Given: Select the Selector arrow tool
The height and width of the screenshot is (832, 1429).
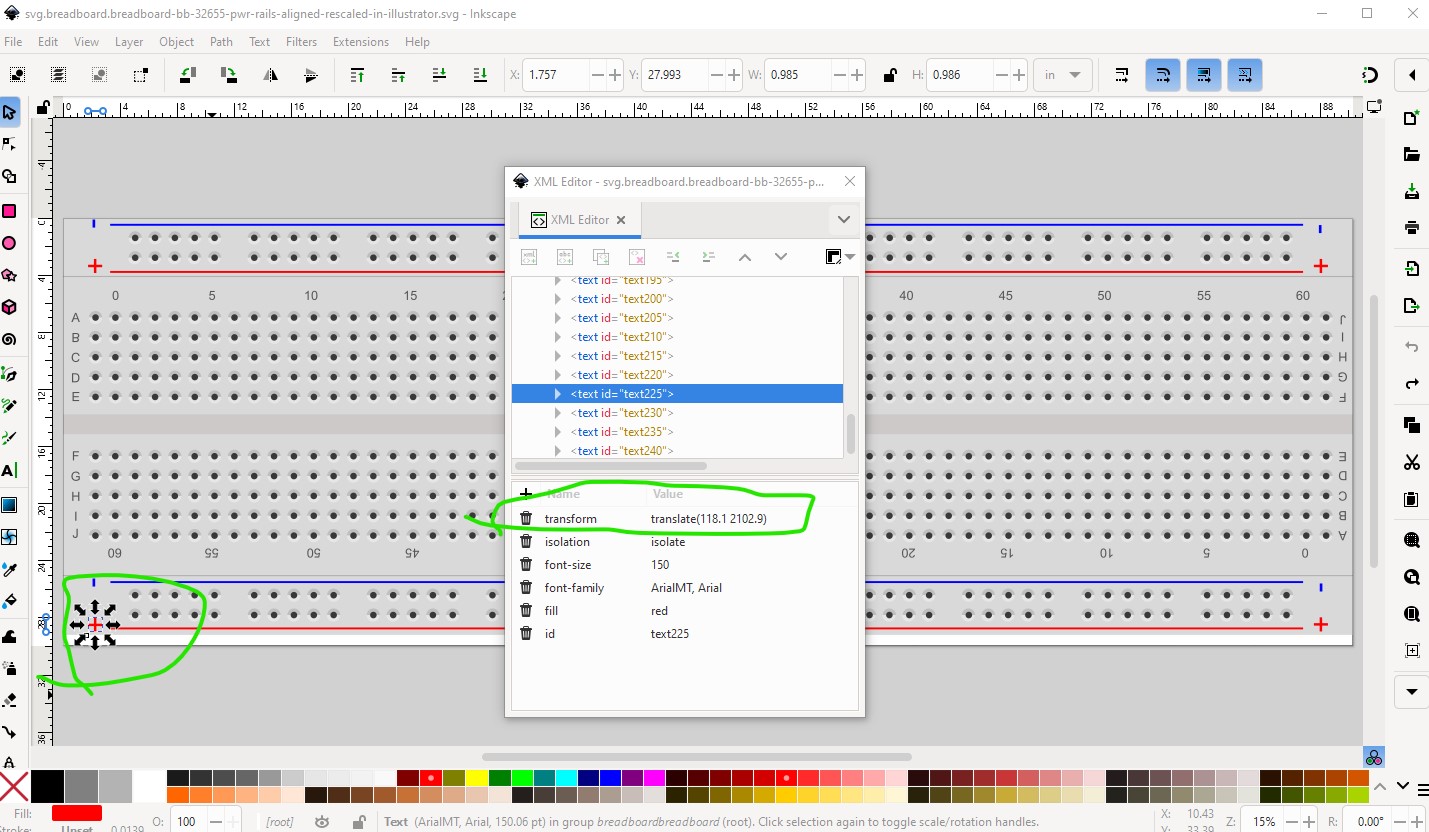Looking at the screenshot, I should [10, 113].
